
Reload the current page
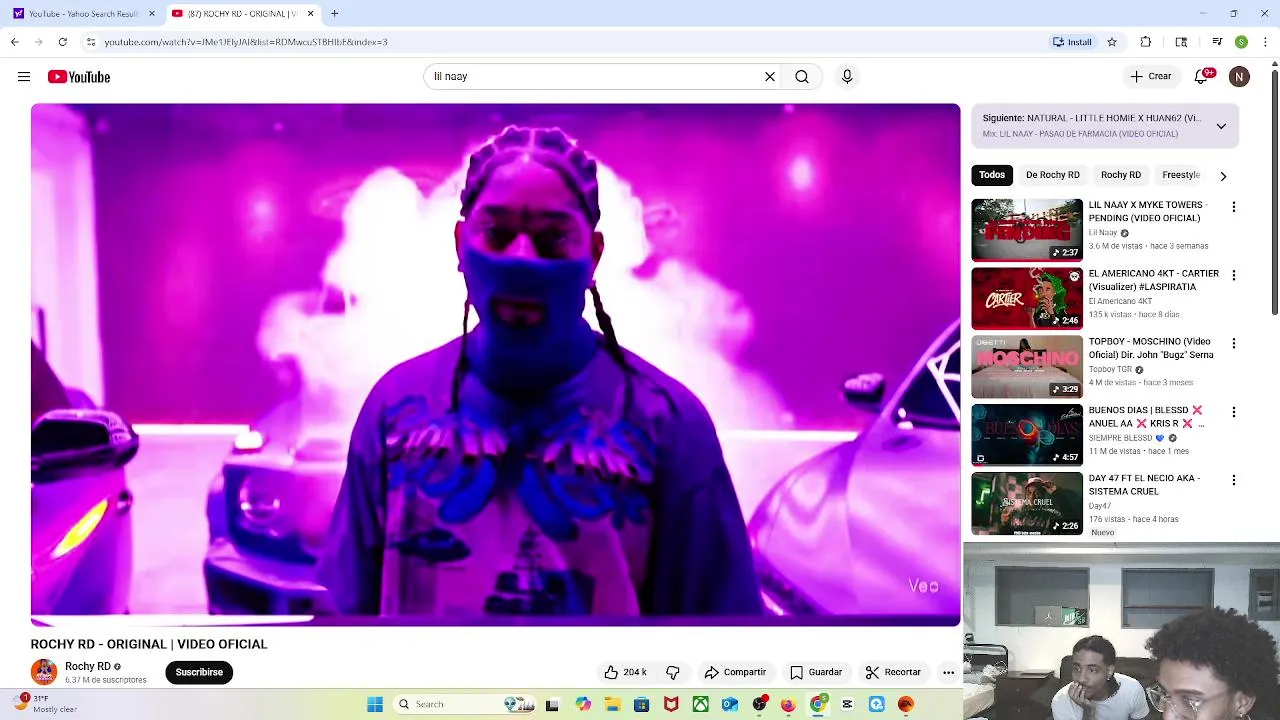(x=62, y=42)
